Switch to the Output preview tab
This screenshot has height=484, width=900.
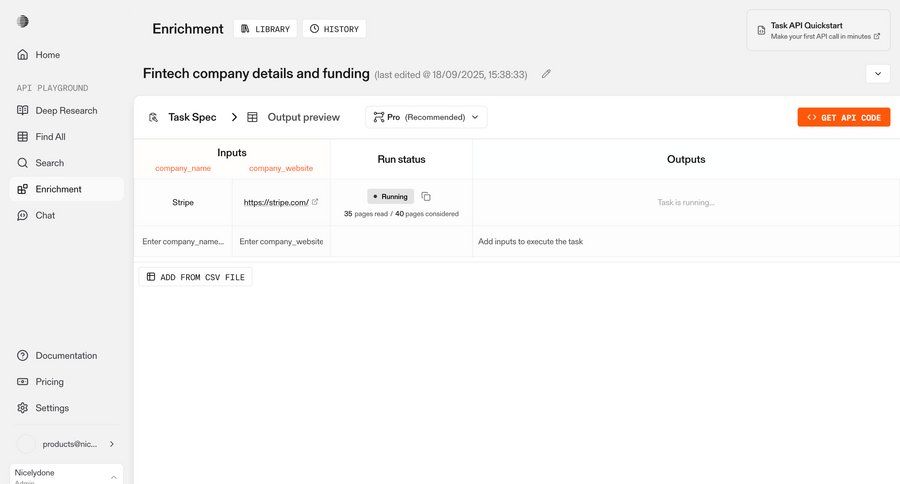(x=293, y=117)
